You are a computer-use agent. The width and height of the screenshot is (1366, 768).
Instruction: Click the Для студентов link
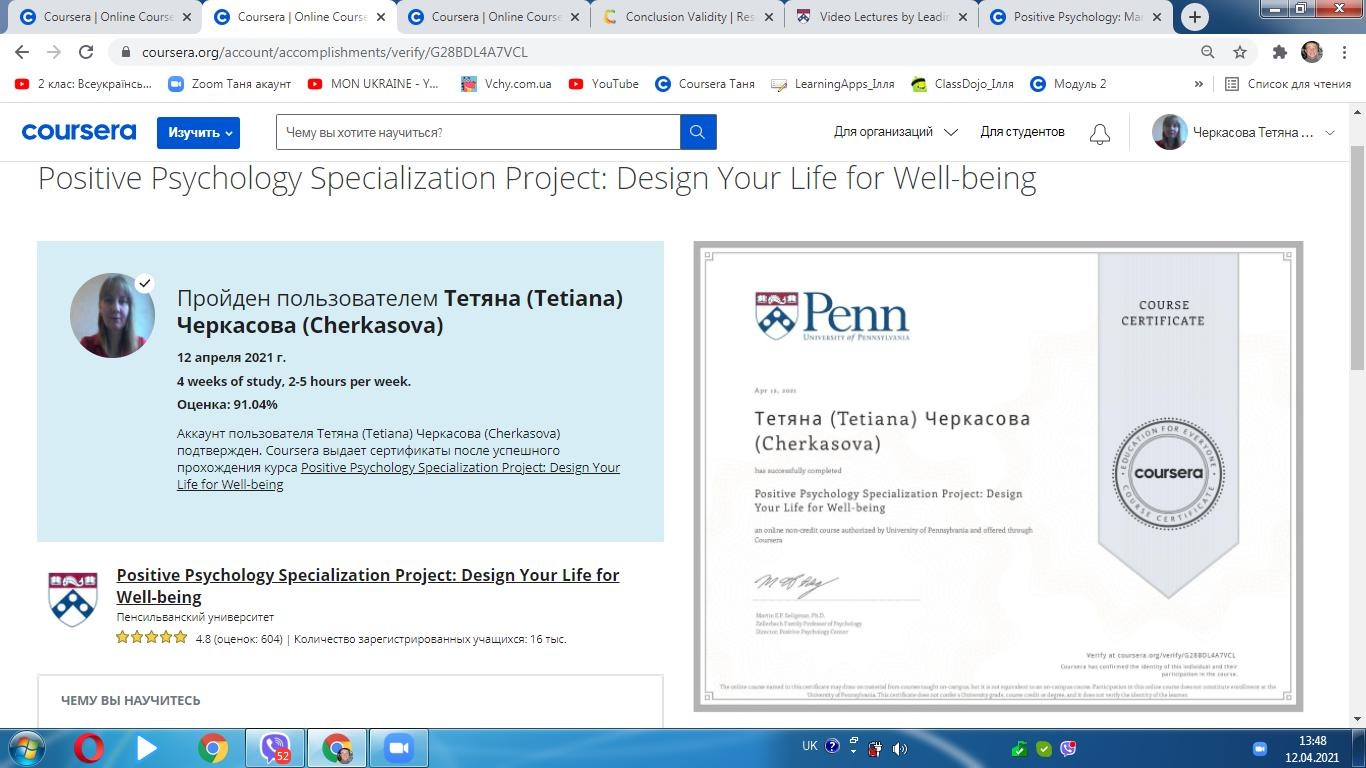tap(1022, 132)
